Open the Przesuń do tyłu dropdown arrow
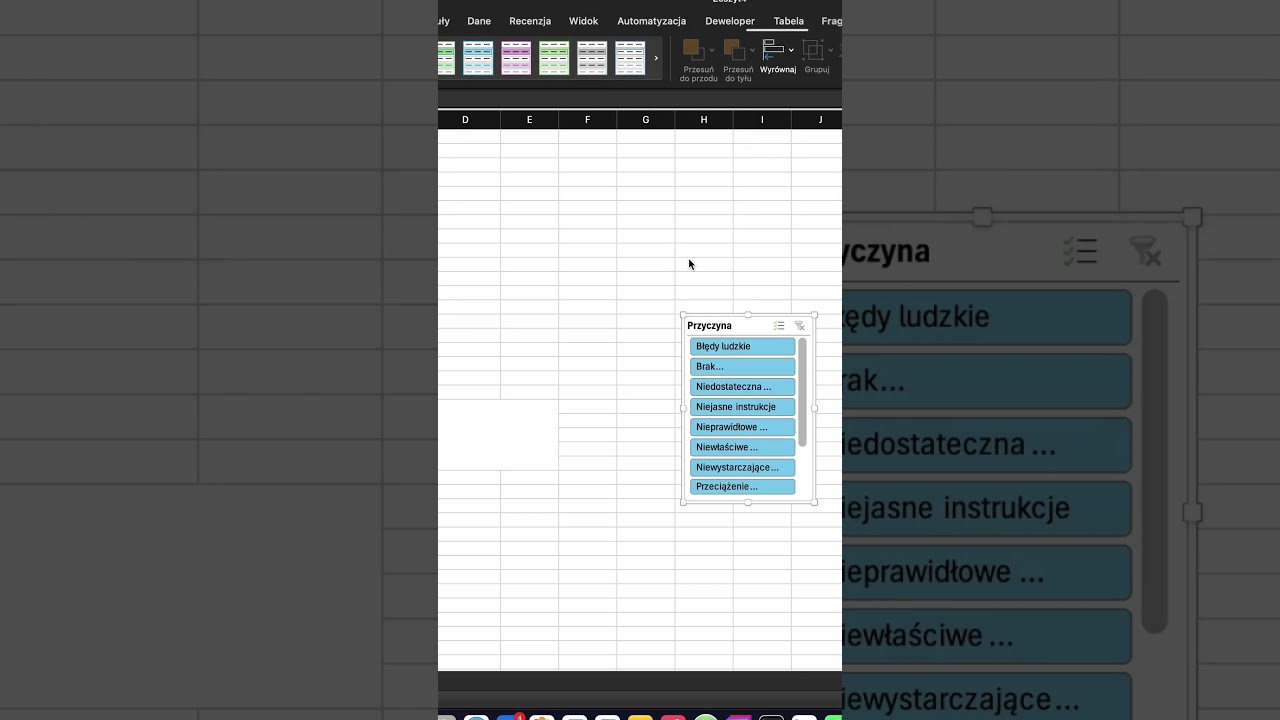The height and width of the screenshot is (720, 1280). (752, 50)
